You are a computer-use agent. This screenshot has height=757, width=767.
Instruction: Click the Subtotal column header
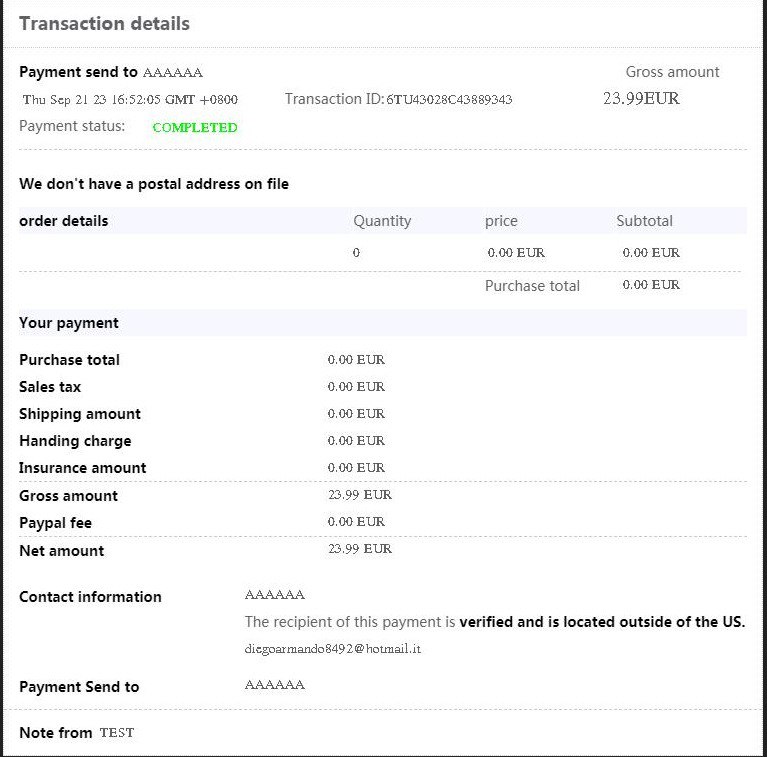pyautogui.click(x=644, y=221)
